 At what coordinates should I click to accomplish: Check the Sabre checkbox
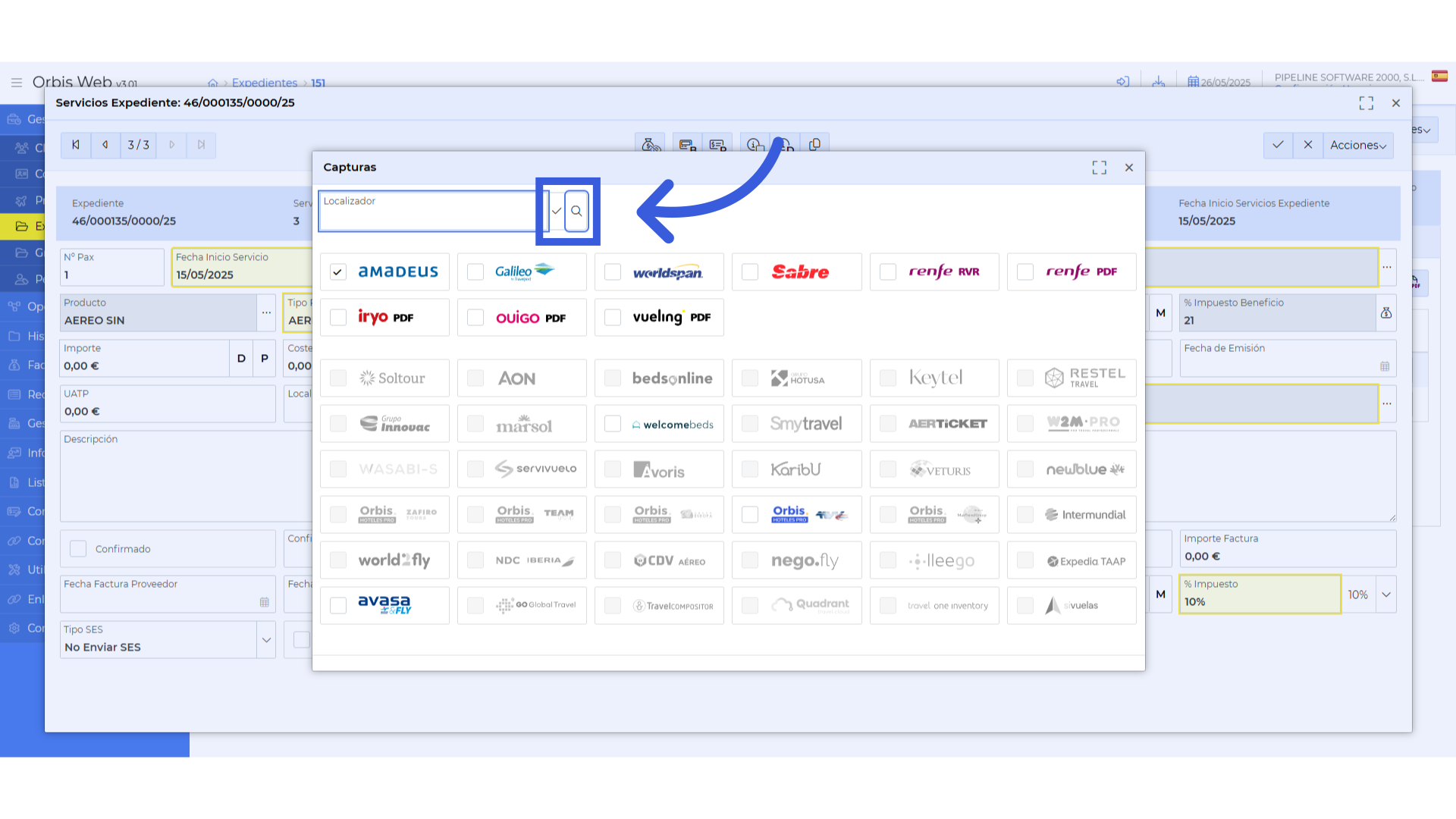click(750, 271)
